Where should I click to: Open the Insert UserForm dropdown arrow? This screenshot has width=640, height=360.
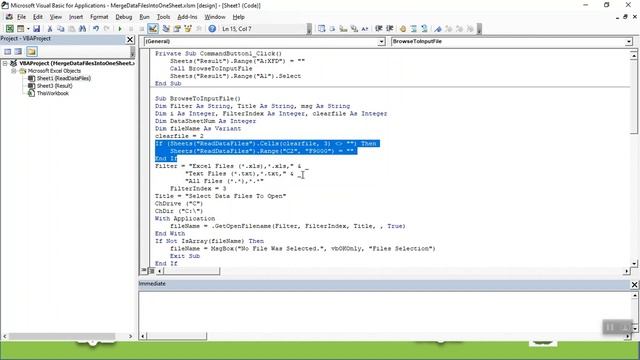pos(28,29)
